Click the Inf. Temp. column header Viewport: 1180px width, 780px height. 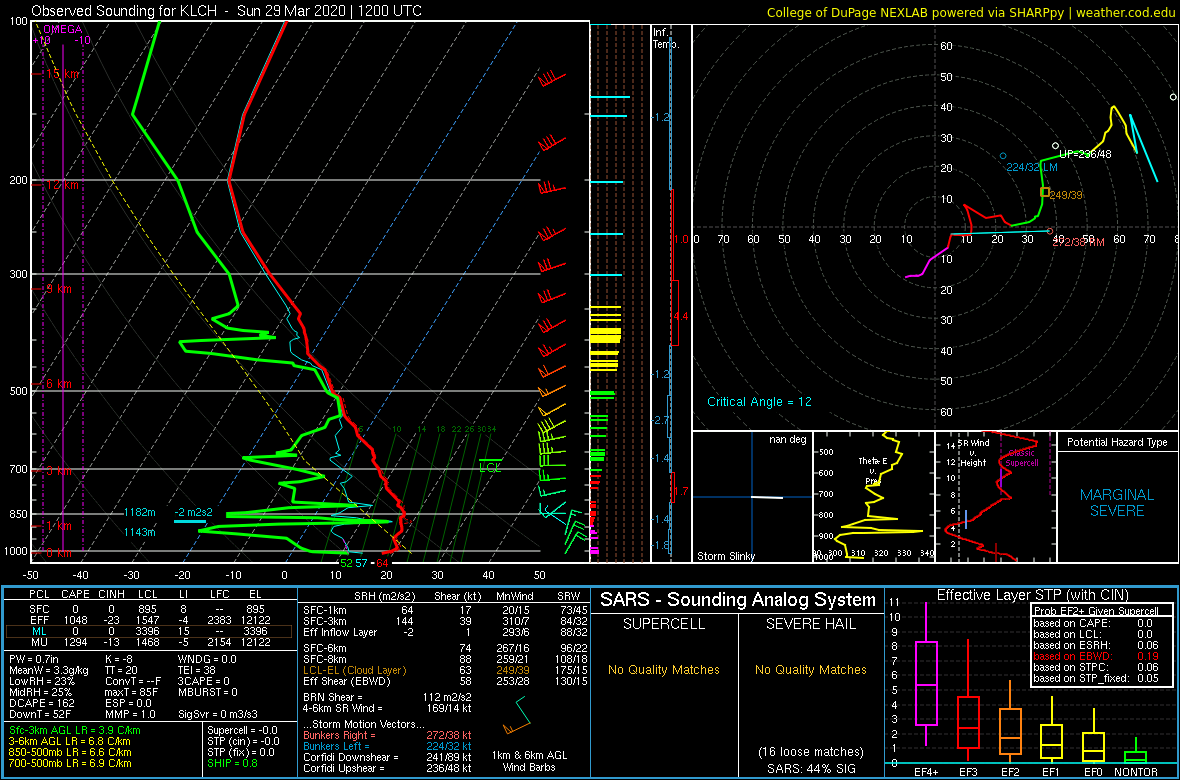click(666, 38)
